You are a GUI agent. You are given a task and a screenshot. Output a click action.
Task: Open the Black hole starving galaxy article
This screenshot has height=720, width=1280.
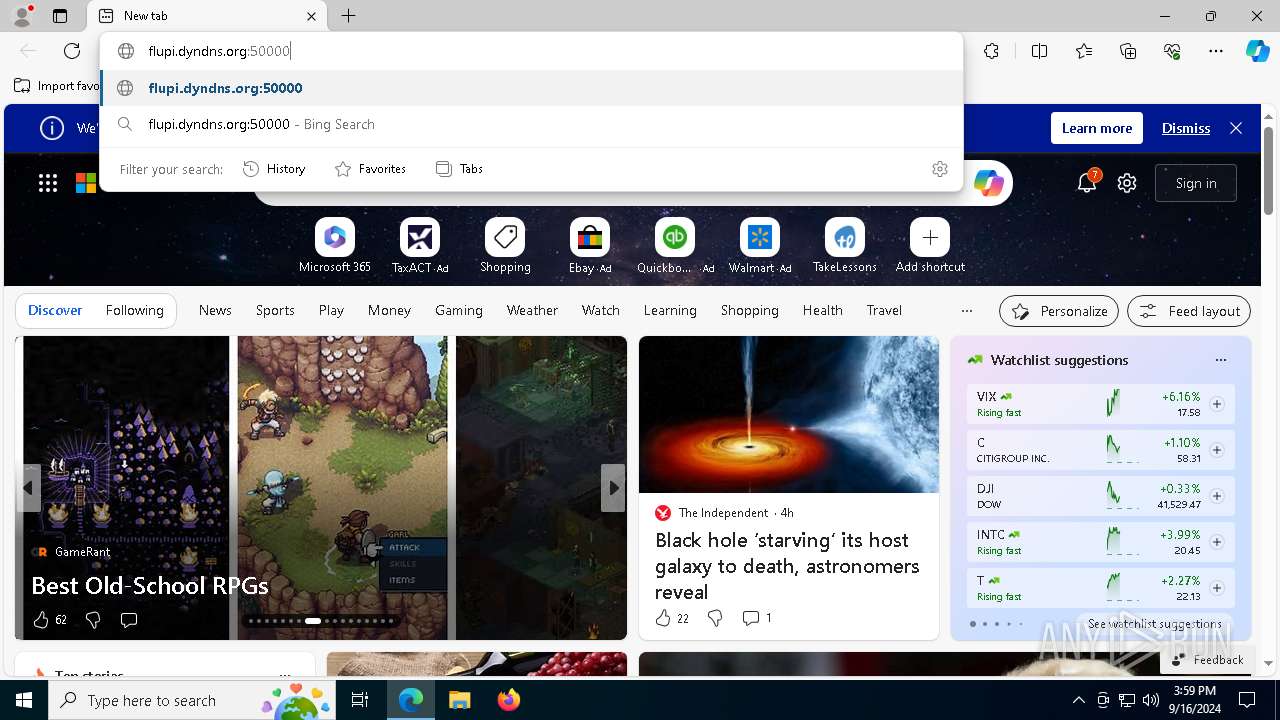[787, 566]
